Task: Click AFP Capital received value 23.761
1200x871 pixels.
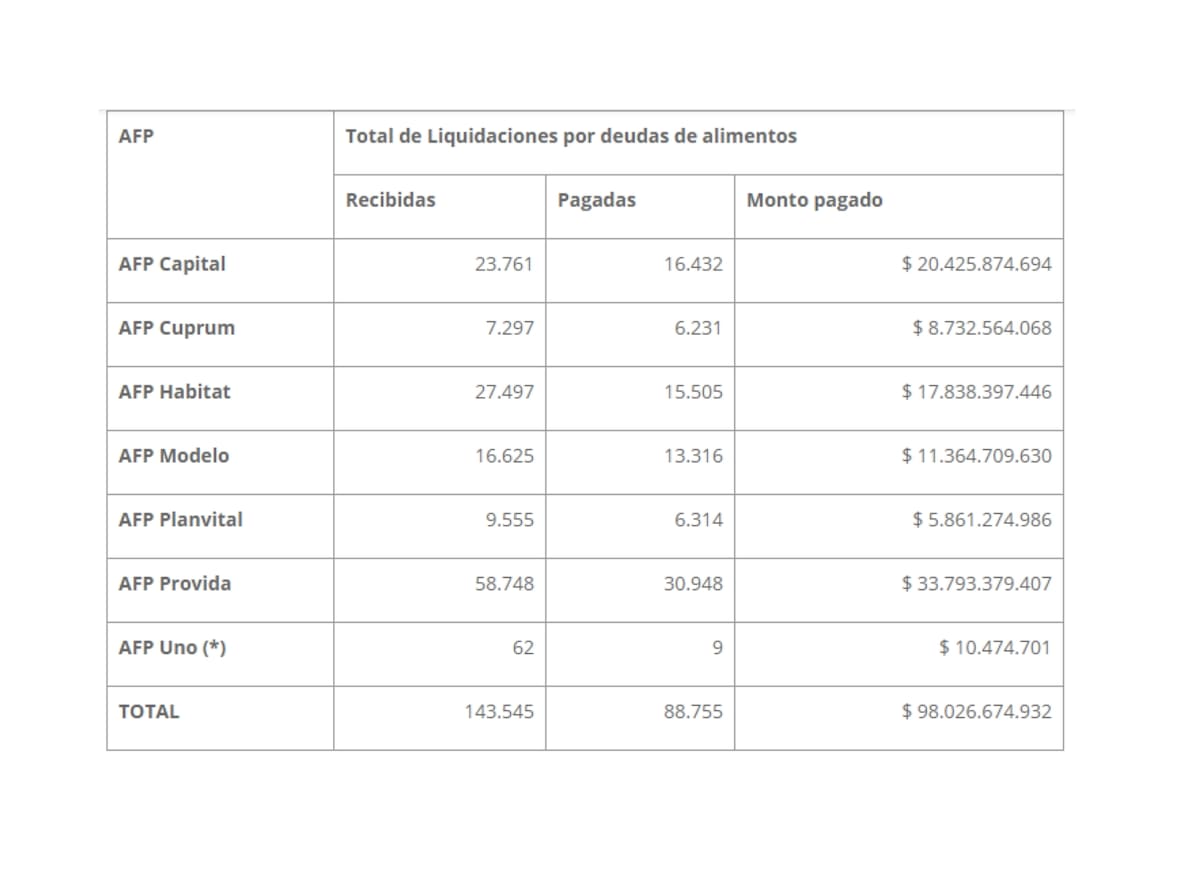Action: (504, 264)
